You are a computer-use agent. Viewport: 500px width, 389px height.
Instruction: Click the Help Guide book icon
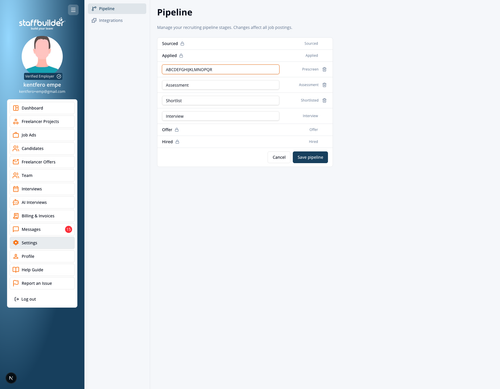click(16, 270)
